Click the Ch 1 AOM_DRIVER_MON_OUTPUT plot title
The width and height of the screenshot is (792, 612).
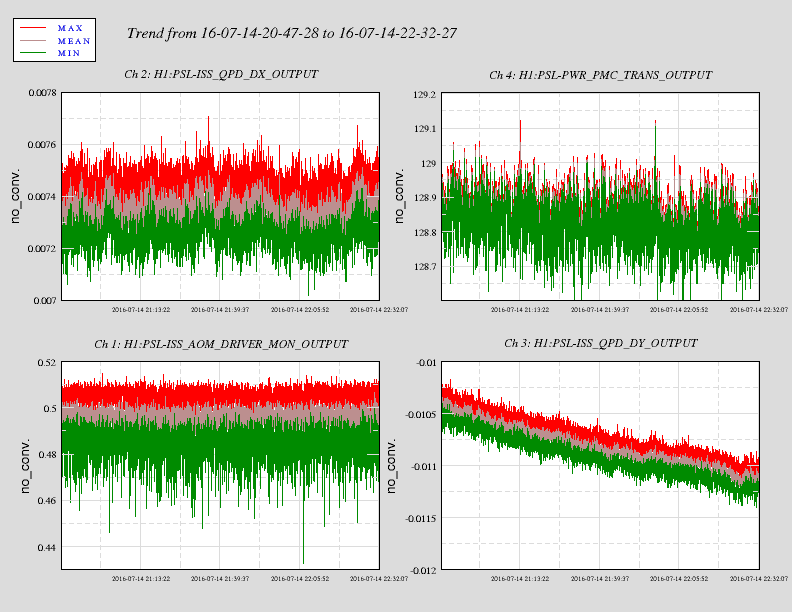pos(221,344)
